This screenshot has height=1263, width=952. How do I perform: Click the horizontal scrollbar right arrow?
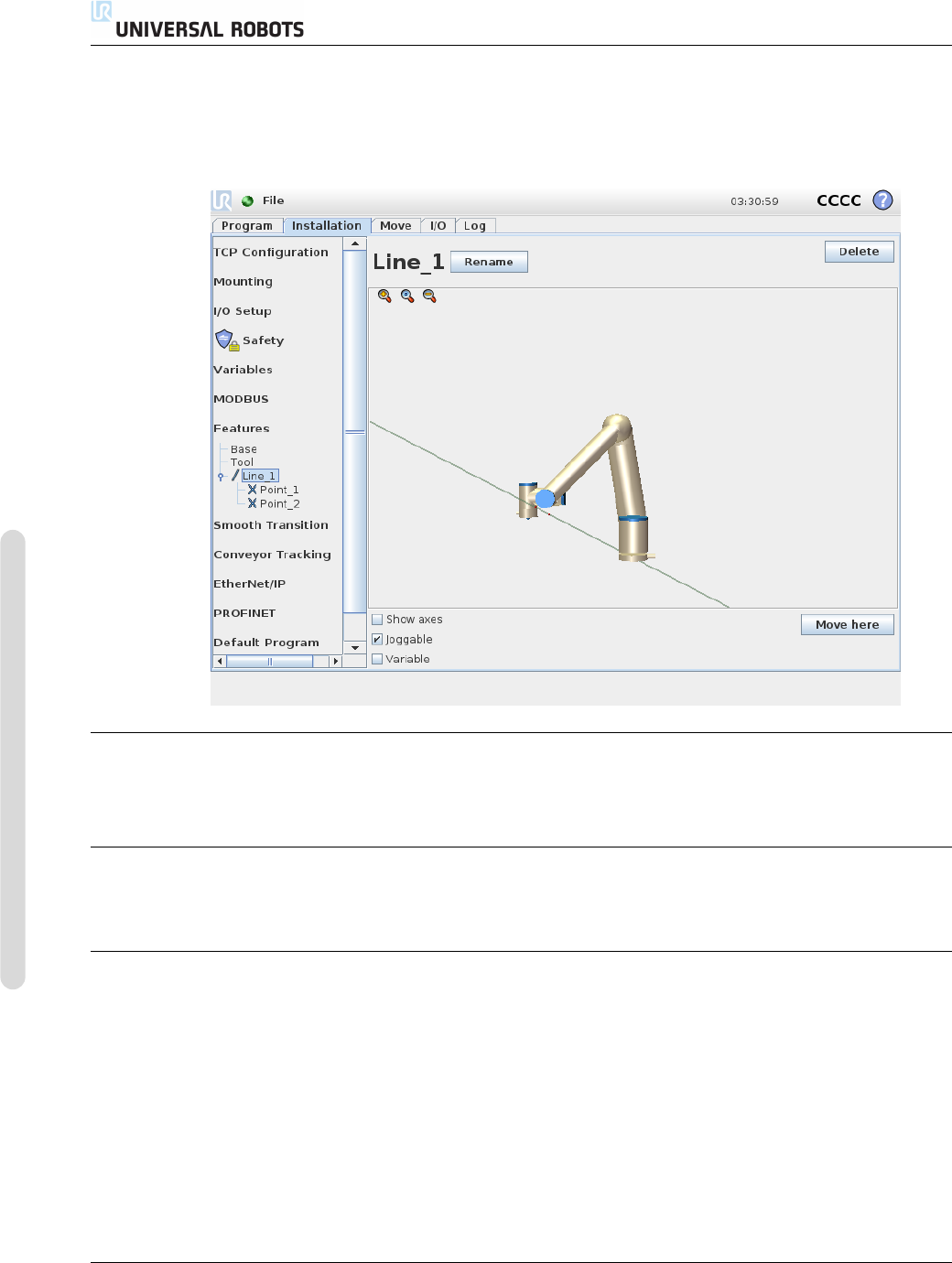pyautogui.click(x=336, y=661)
